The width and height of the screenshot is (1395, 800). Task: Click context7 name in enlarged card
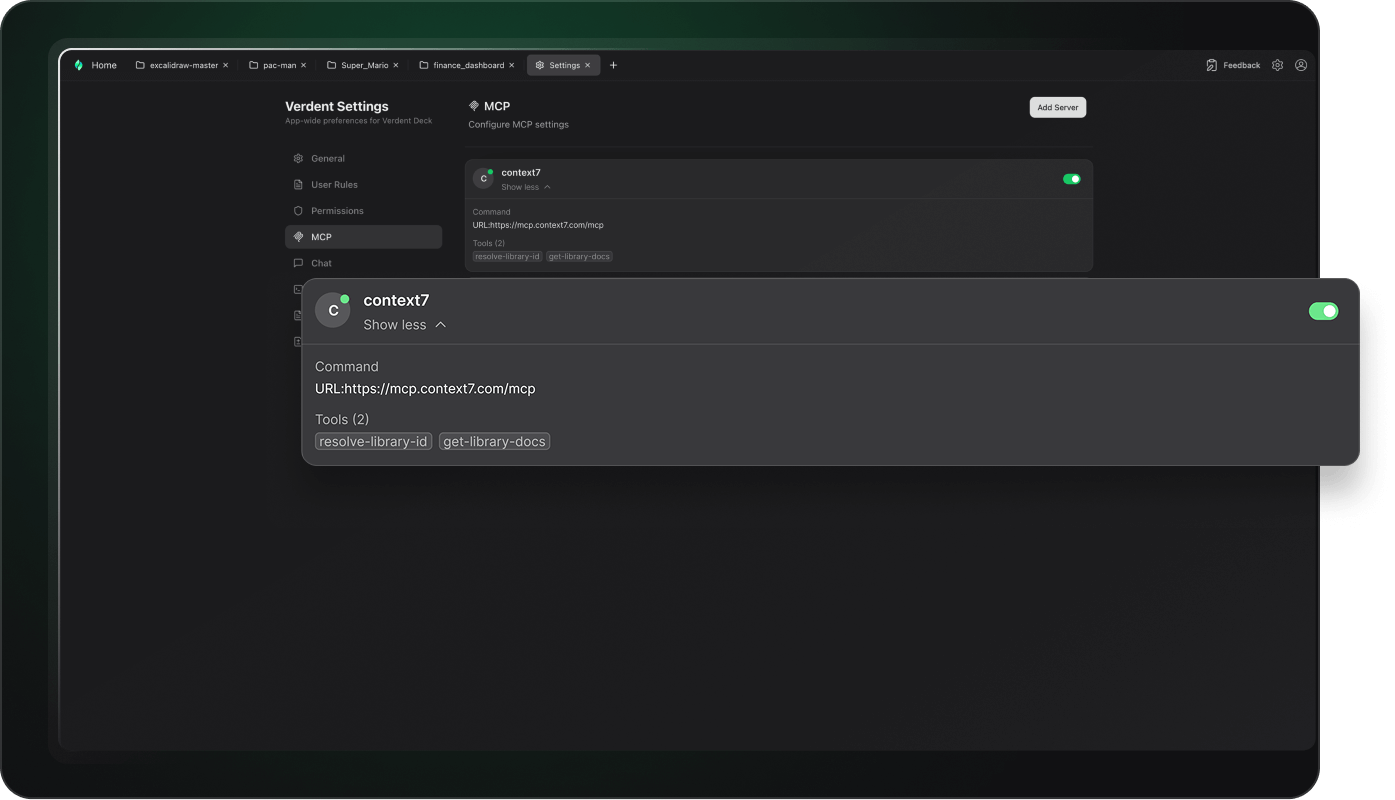(x=396, y=300)
